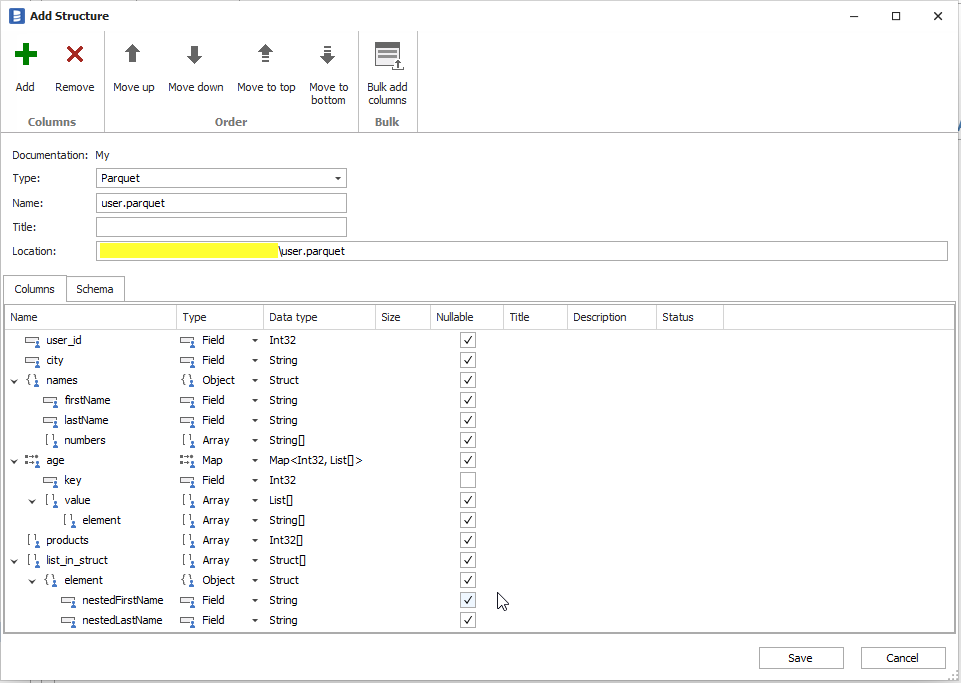Click the Move down arrow icon
The image size is (961, 683).
coord(195,55)
